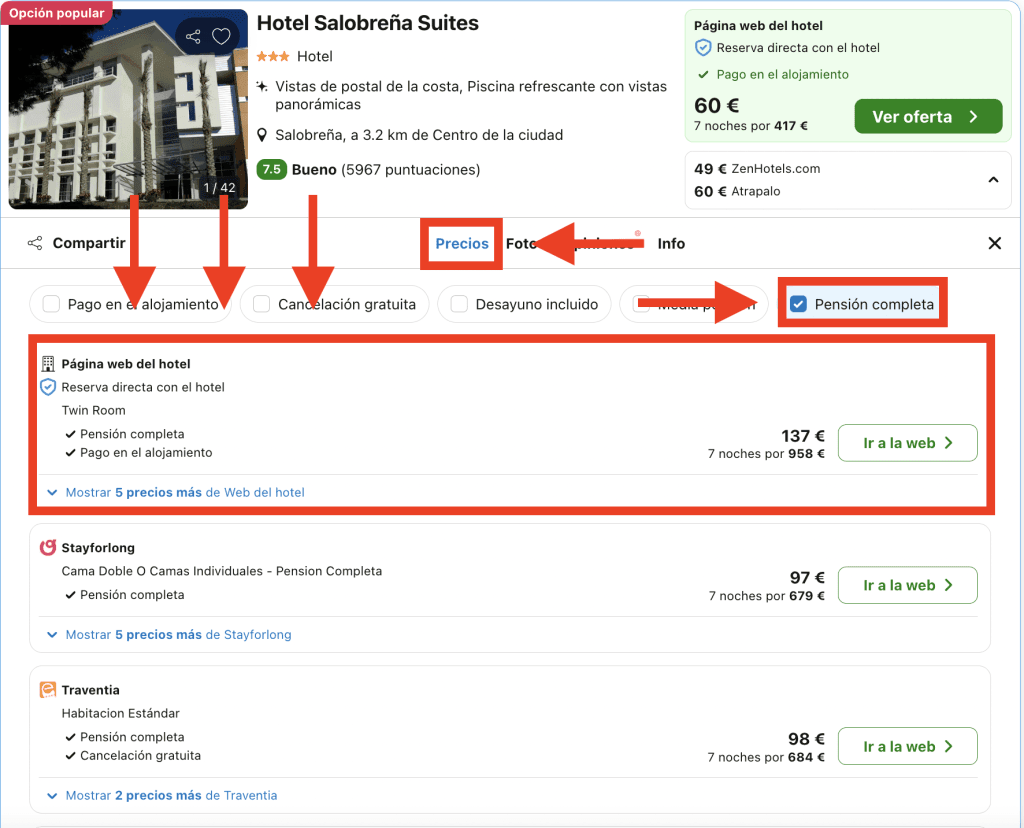Switch to the Precios tab

(x=462, y=243)
